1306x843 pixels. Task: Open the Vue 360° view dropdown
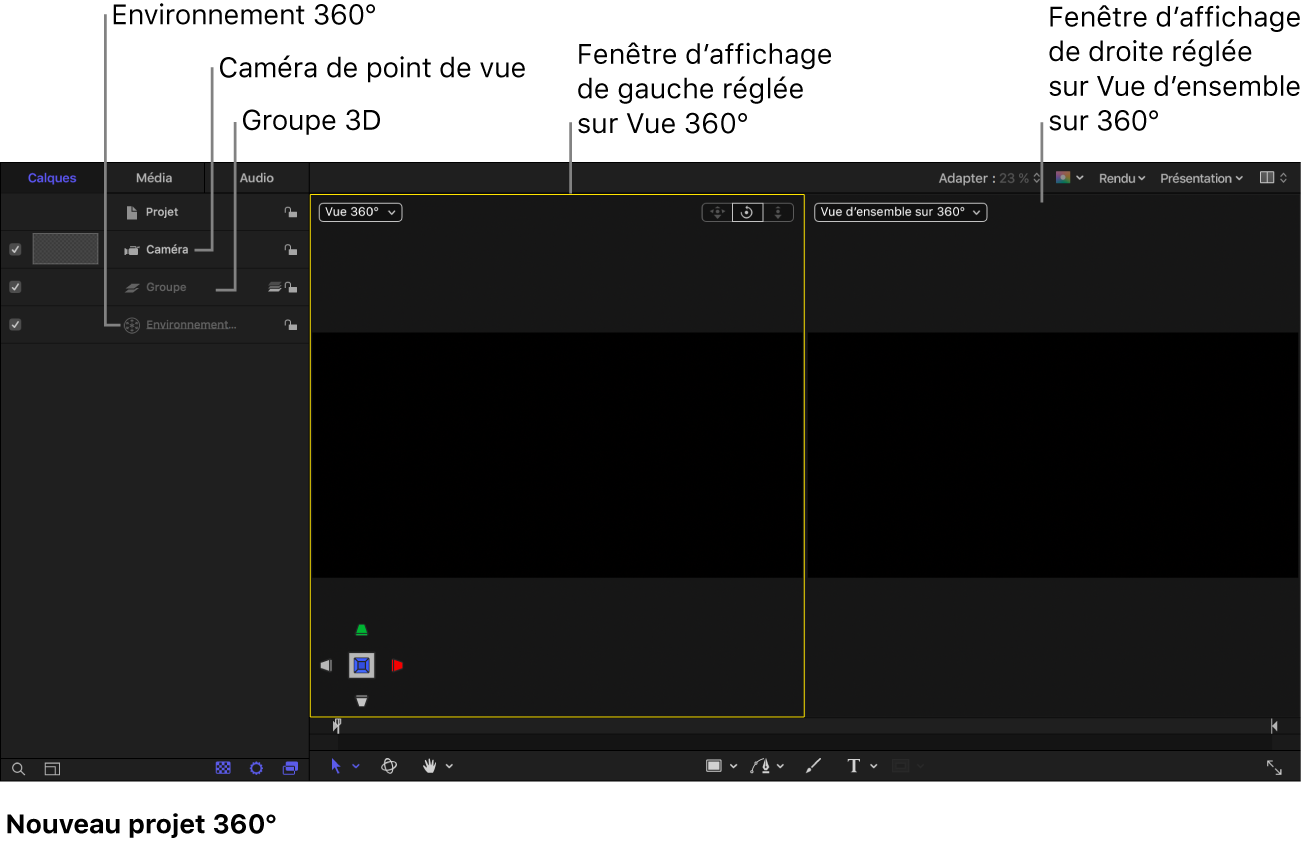click(359, 212)
